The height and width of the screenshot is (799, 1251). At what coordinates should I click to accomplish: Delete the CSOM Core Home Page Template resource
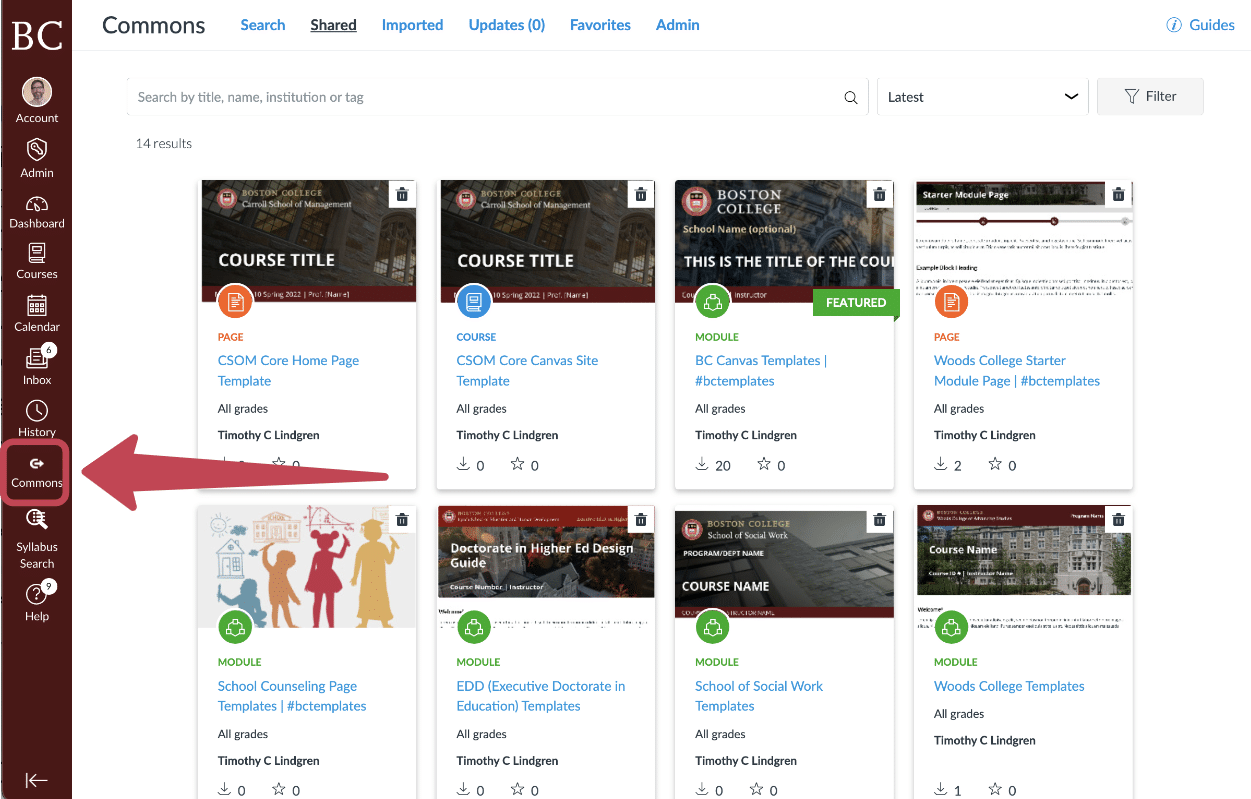[402, 194]
